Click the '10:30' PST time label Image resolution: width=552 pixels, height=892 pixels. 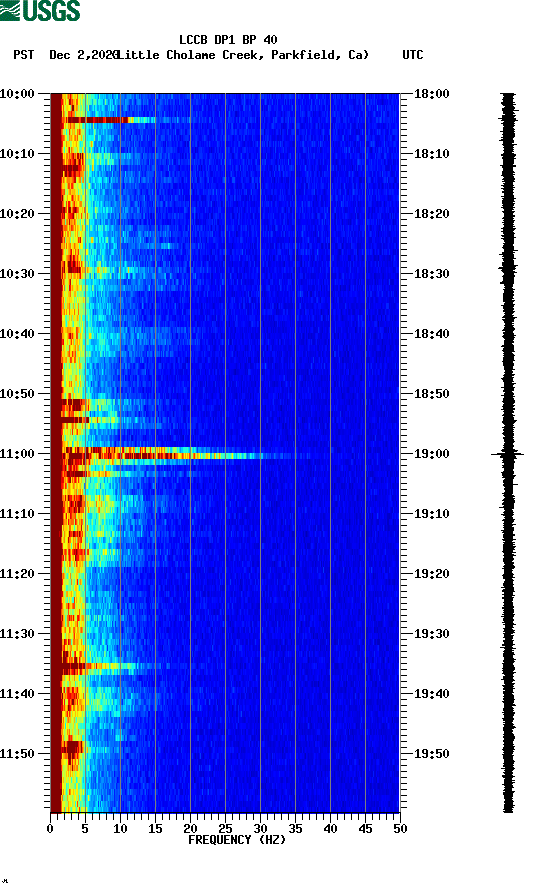17,274
